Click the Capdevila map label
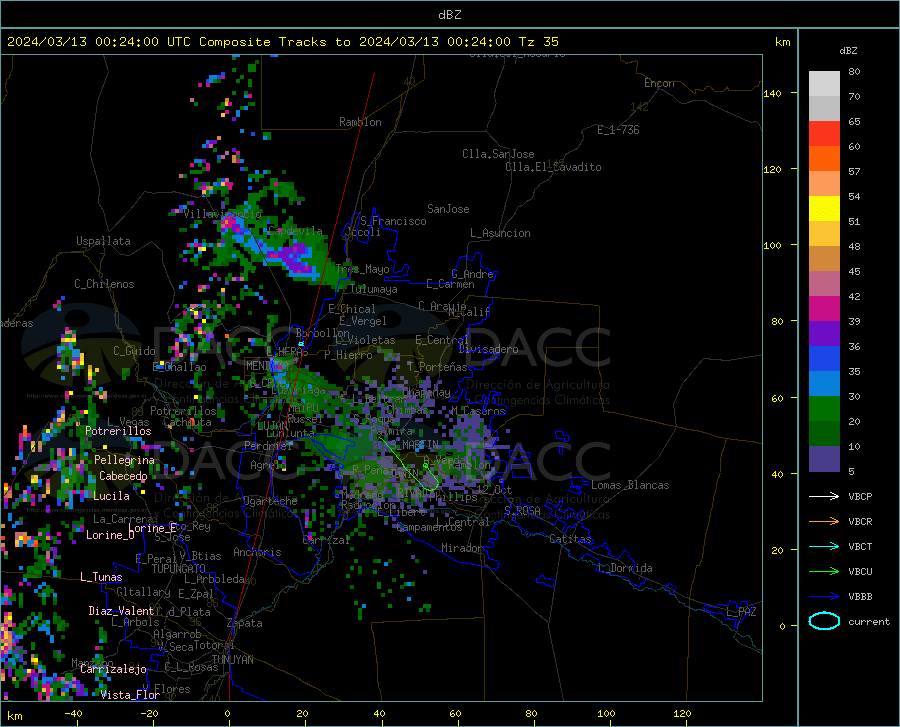Viewport: 900px width, 727px height. pyautogui.click(x=295, y=231)
